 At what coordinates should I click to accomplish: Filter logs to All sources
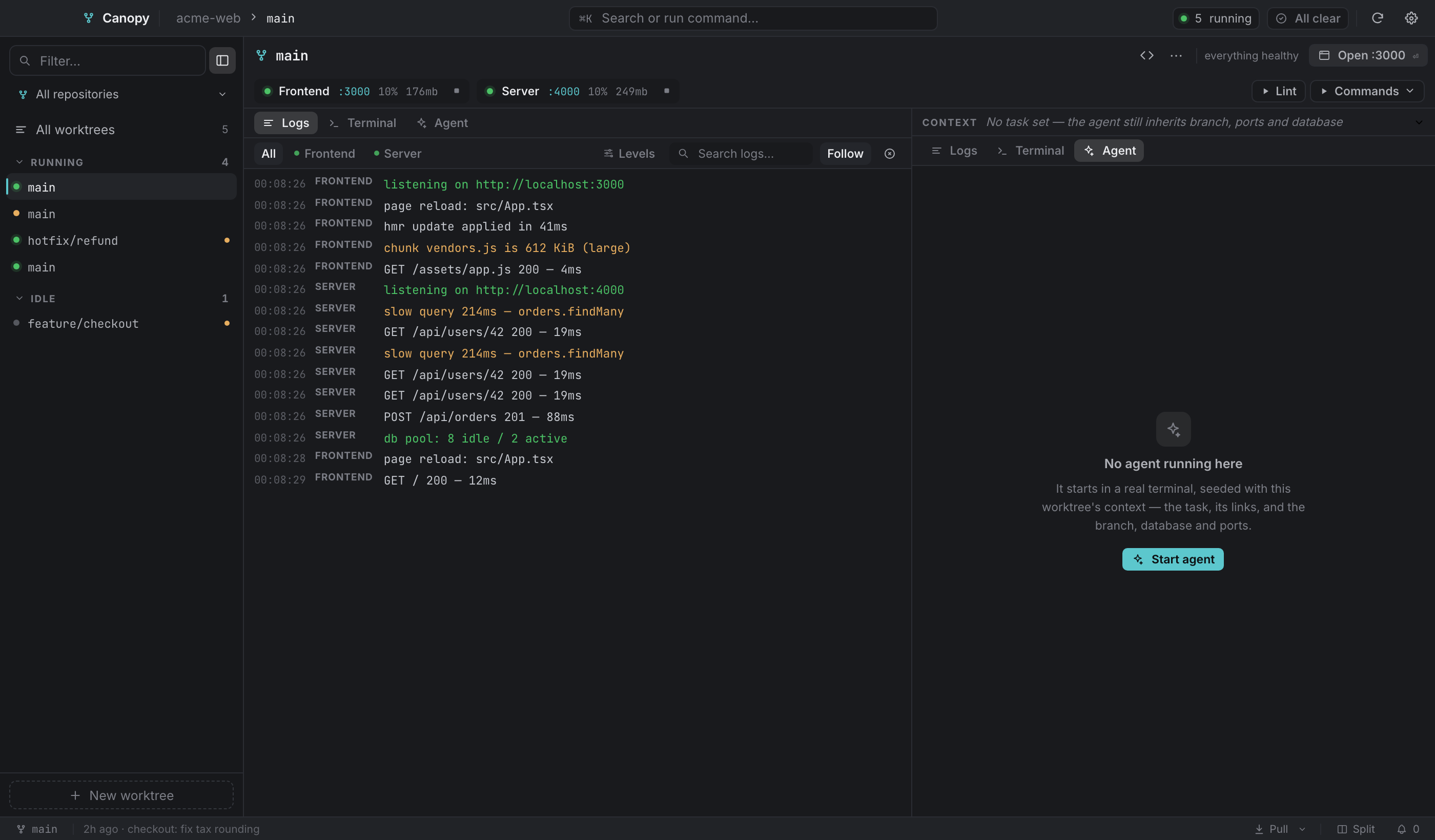(268, 154)
